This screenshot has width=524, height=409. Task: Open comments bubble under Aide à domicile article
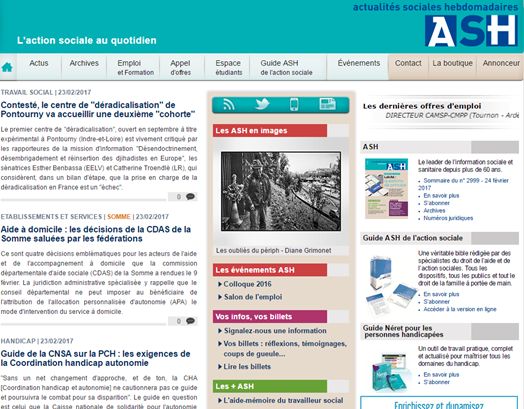point(190,321)
